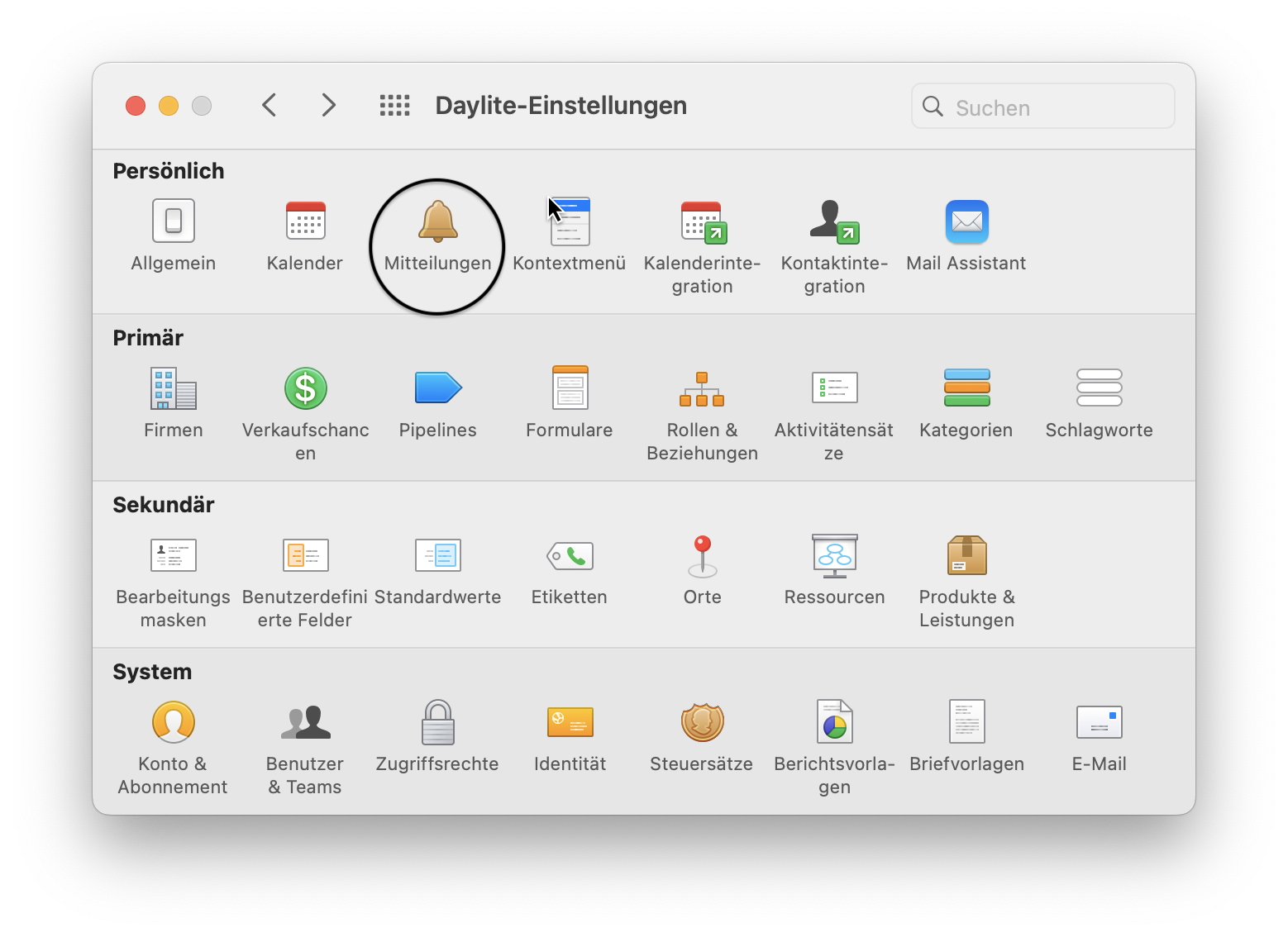
Task: Open Konto & Abonnement settings
Action: point(173,722)
